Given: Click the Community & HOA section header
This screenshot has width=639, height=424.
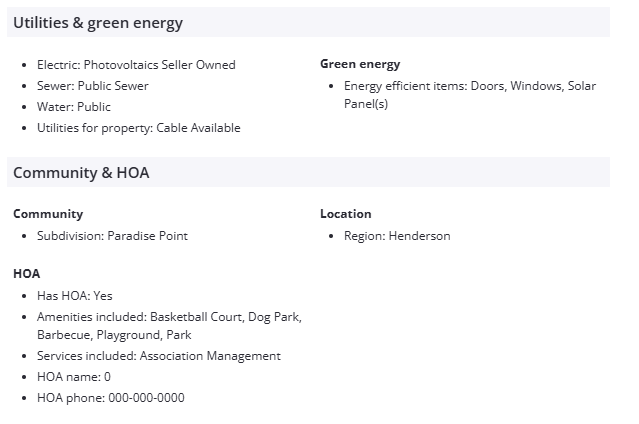Looking at the screenshot, I should point(81,173).
